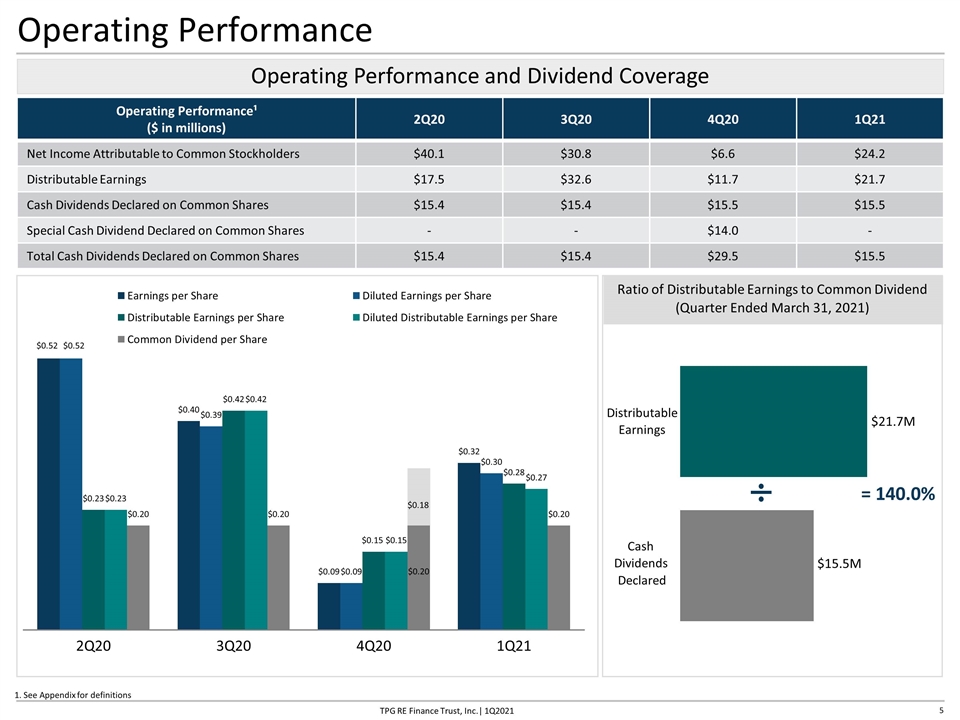This screenshot has height=720, width=960.
Task: Select the 4Q20 table column header
Action: click(722, 119)
